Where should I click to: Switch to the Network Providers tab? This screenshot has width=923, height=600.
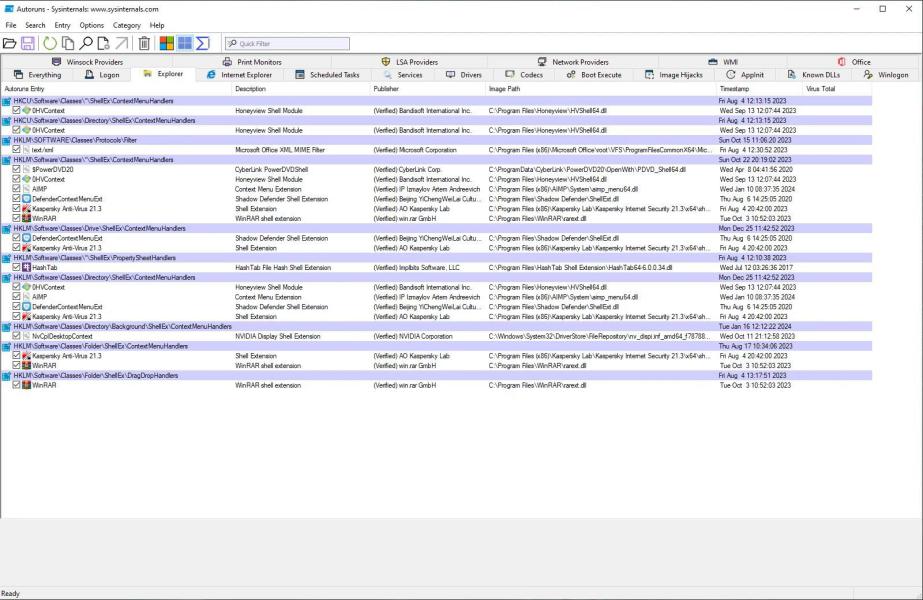[x=573, y=62]
